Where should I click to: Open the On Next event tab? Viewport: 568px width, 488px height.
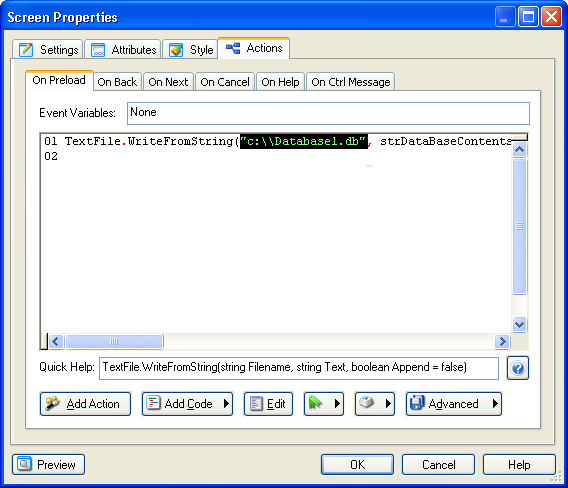(x=168, y=82)
